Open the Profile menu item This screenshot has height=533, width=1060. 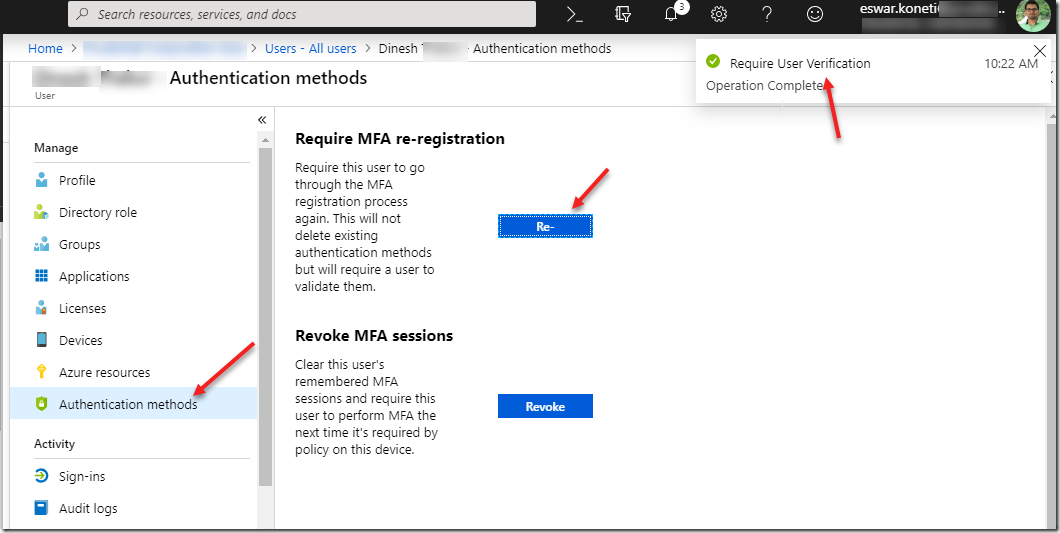tap(77, 180)
